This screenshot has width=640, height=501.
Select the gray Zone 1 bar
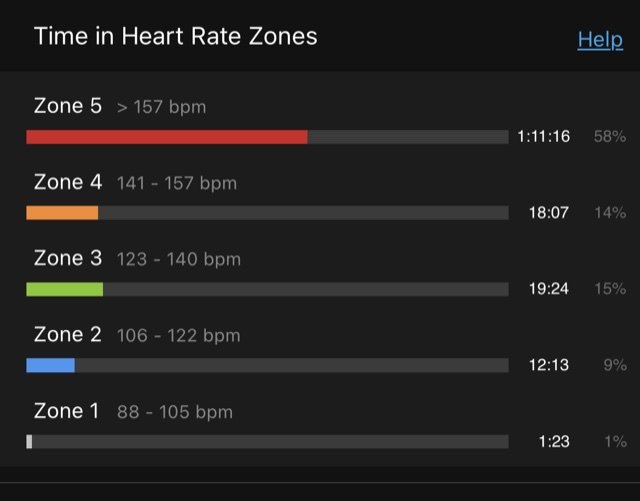tap(29, 441)
